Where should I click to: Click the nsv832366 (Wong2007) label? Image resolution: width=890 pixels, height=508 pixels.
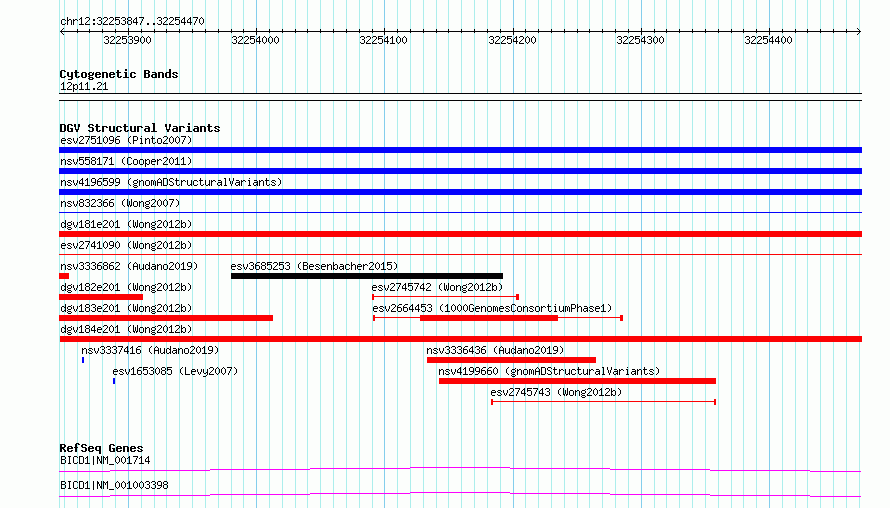pyautogui.click(x=120, y=203)
